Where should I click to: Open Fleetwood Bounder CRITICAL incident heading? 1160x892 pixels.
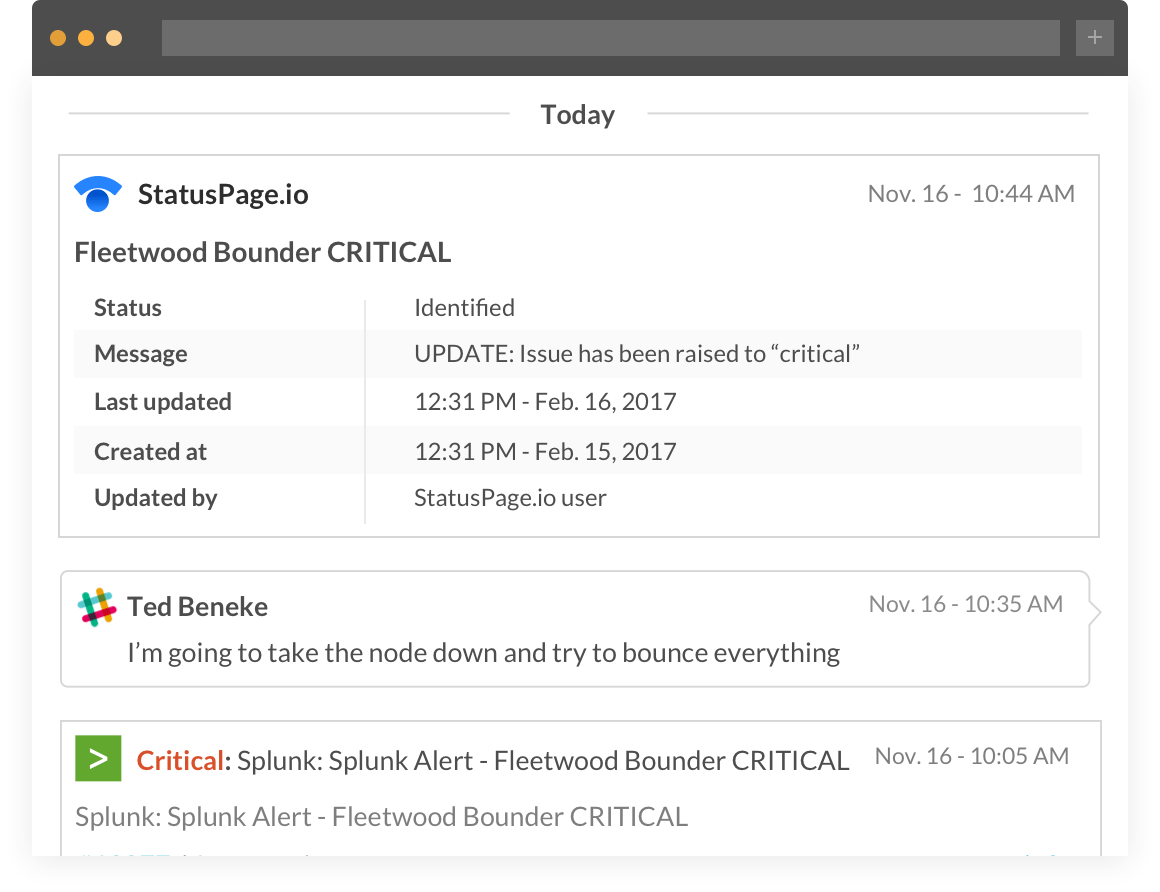point(263,252)
